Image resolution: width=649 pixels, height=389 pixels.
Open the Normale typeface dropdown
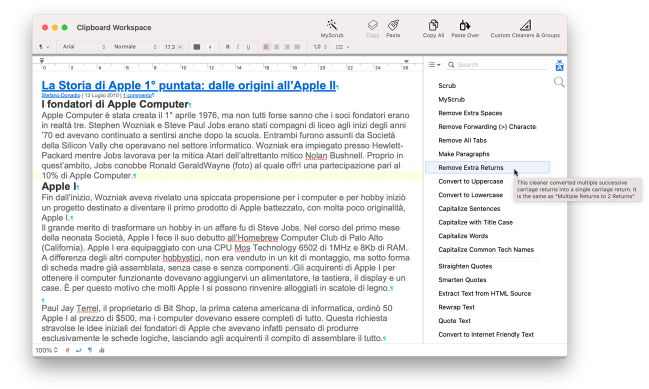pos(135,47)
